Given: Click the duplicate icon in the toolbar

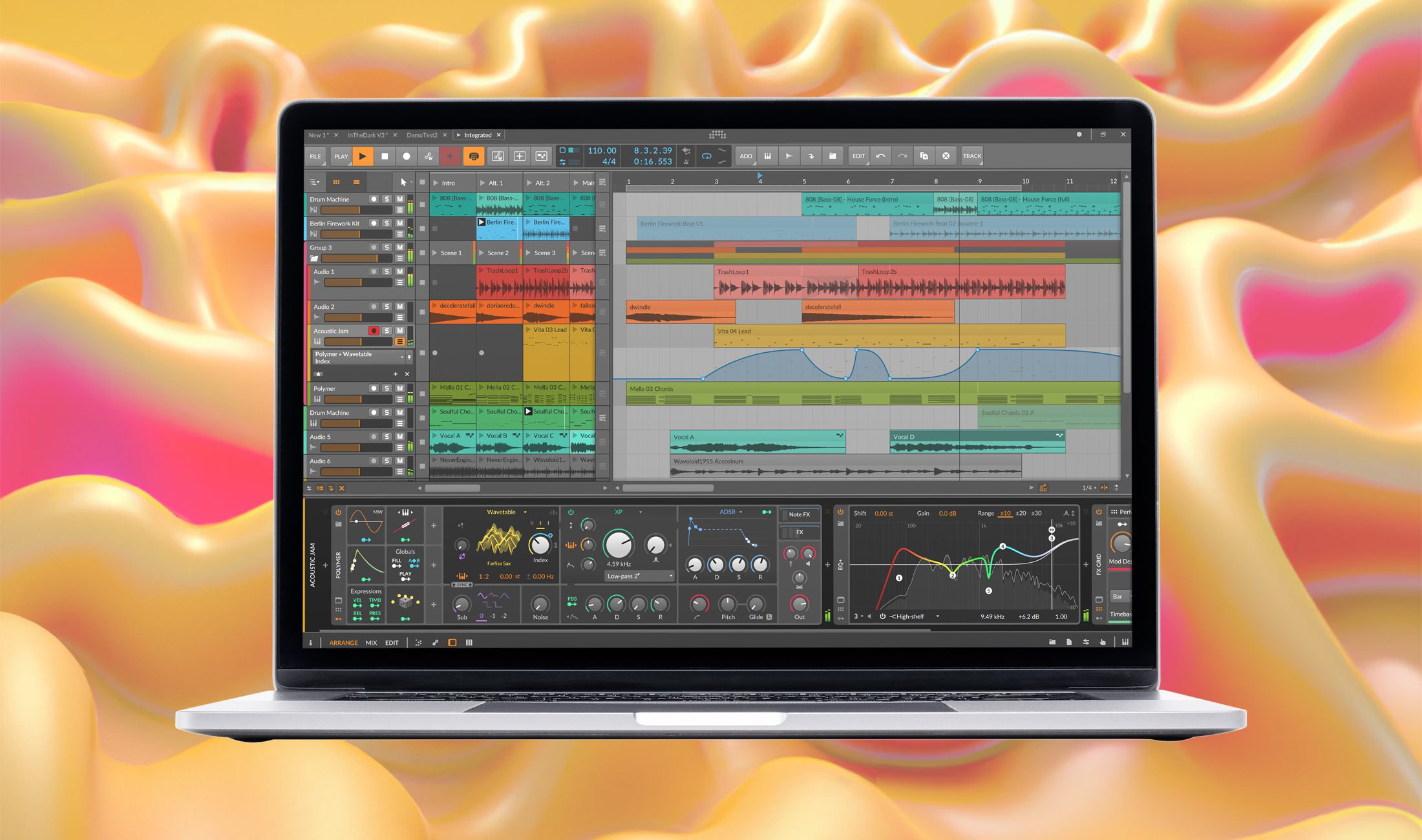Looking at the screenshot, I should 924,156.
